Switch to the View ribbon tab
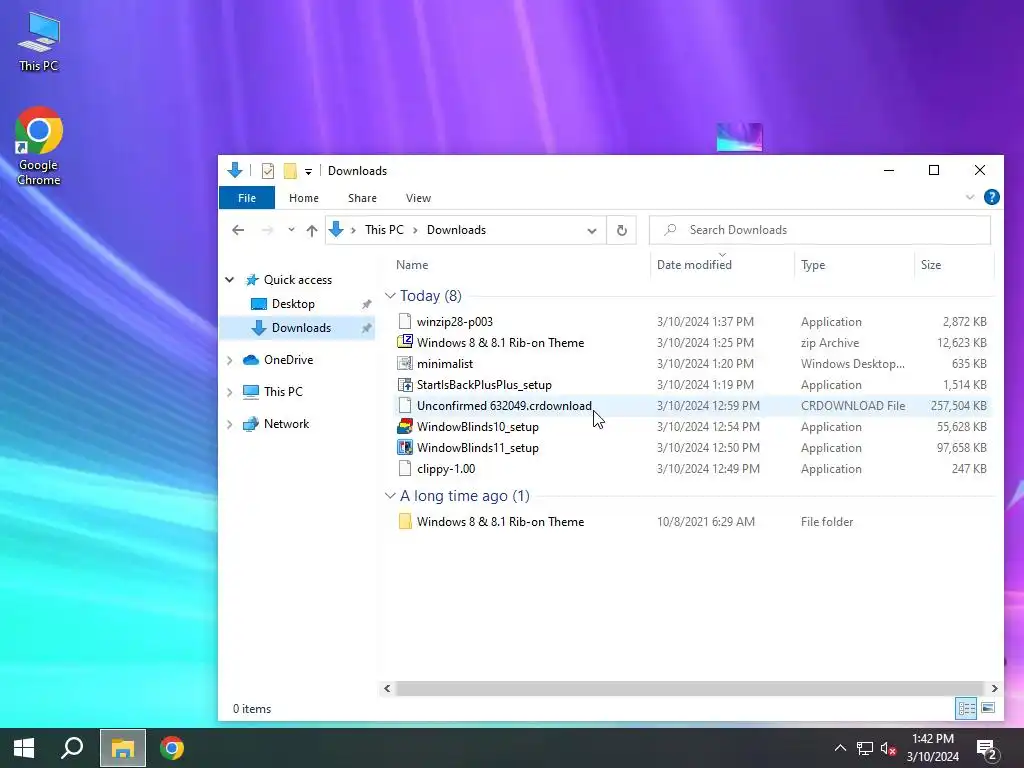This screenshot has width=1024, height=768. coord(418,198)
